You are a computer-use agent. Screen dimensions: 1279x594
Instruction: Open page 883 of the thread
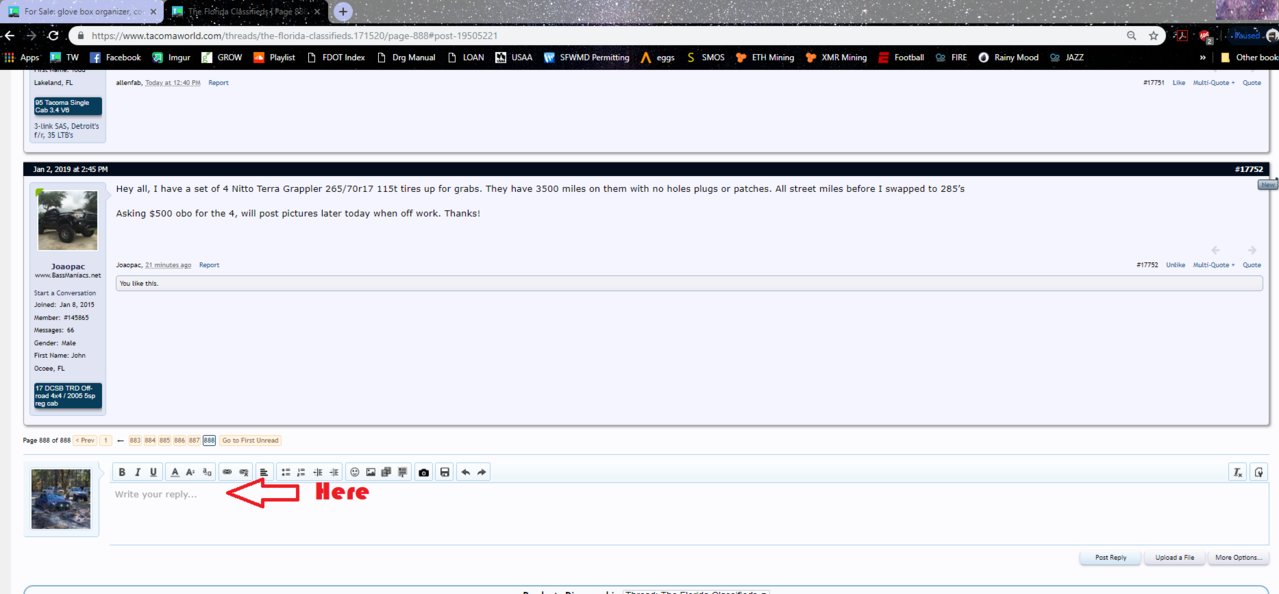[x=135, y=440]
